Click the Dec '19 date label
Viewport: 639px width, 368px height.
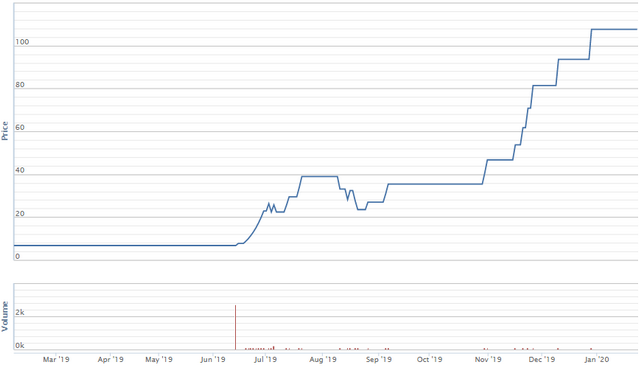(542, 359)
